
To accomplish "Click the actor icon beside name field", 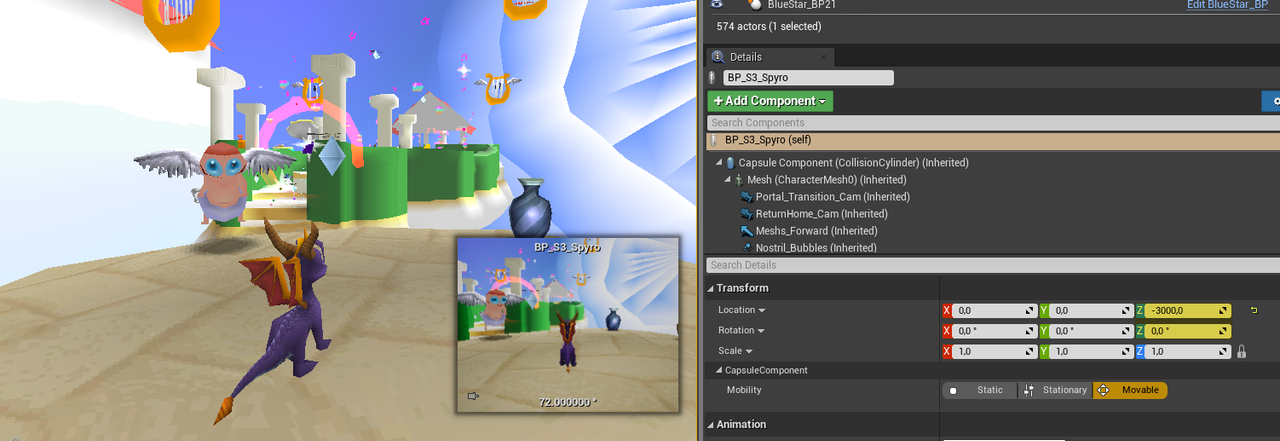I will tap(713, 78).
